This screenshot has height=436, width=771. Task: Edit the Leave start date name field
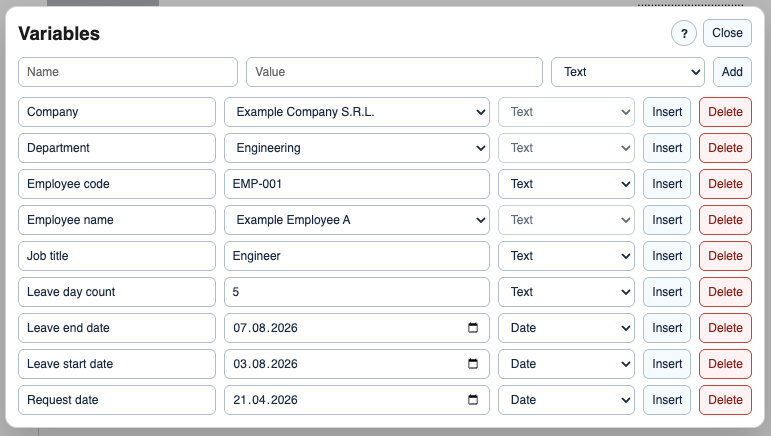(x=117, y=364)
